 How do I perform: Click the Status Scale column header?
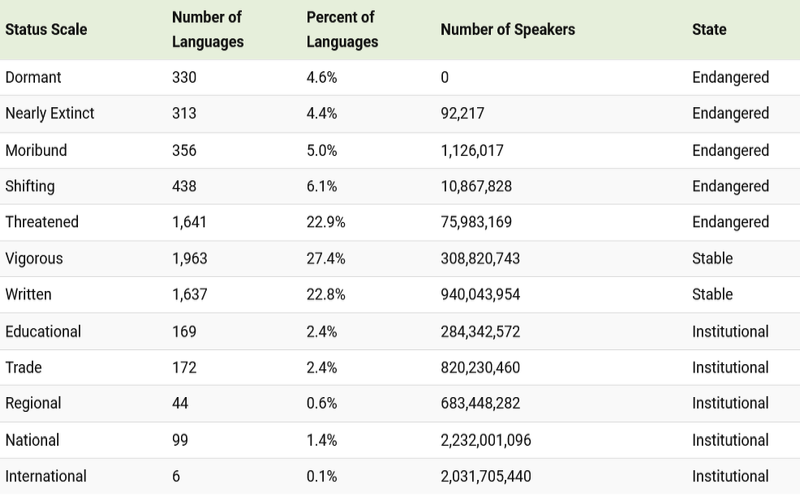(x=46, y=30)
